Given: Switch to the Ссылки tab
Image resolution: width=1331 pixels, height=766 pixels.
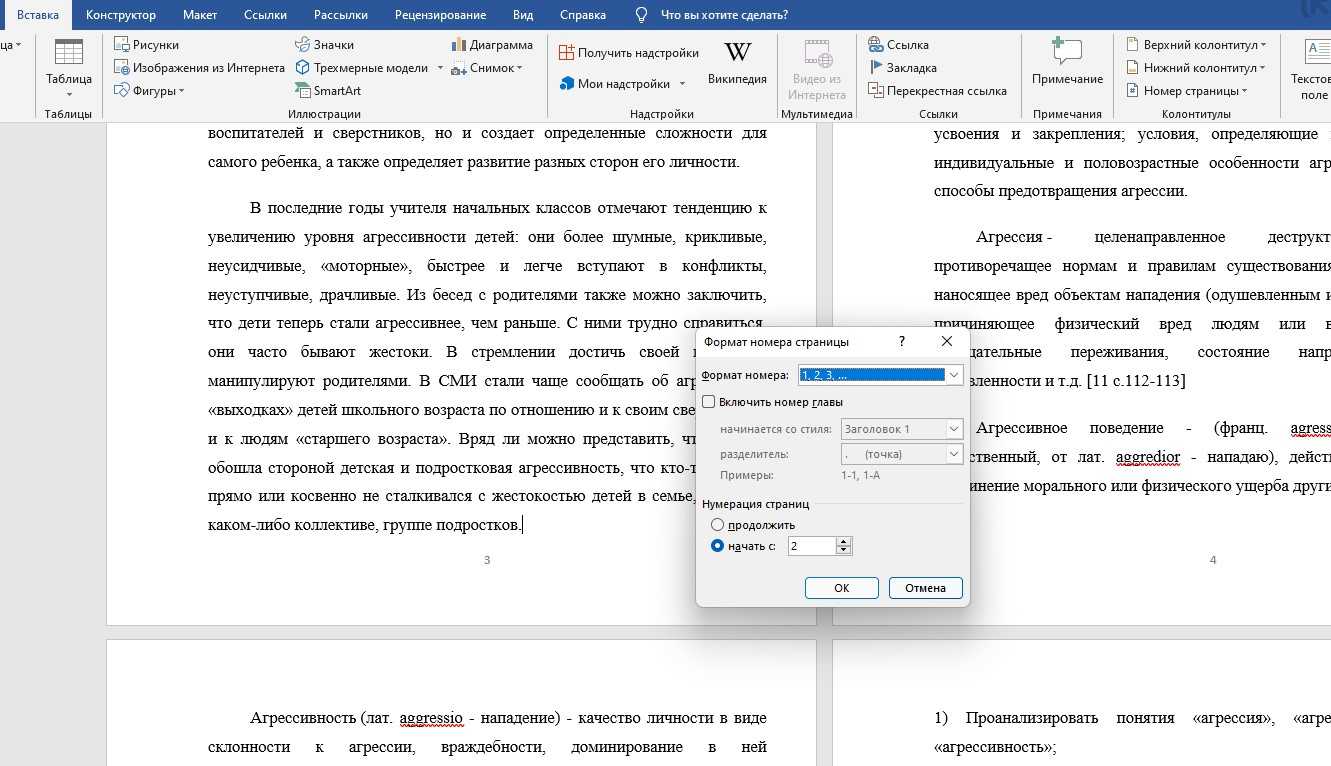Looking at the screenshot, I should 265,15.
